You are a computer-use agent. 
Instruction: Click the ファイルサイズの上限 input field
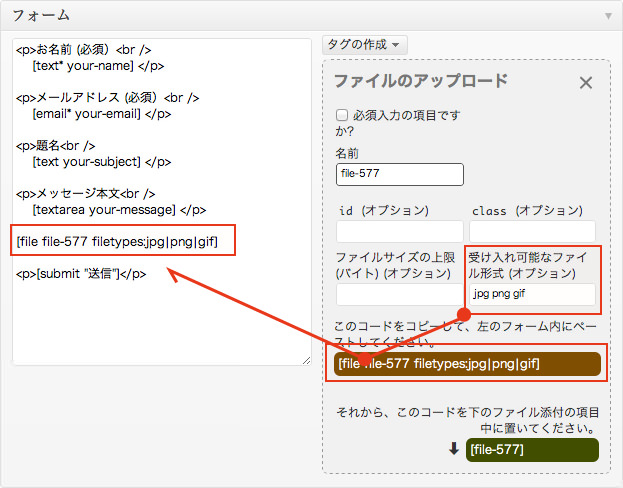tap(400, 294)
